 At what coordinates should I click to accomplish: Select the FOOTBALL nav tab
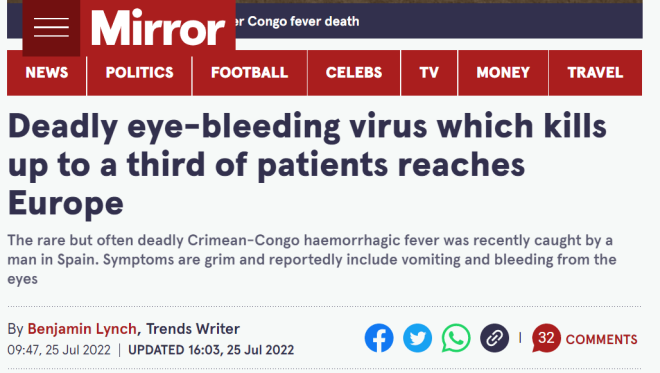coord(250,73)
